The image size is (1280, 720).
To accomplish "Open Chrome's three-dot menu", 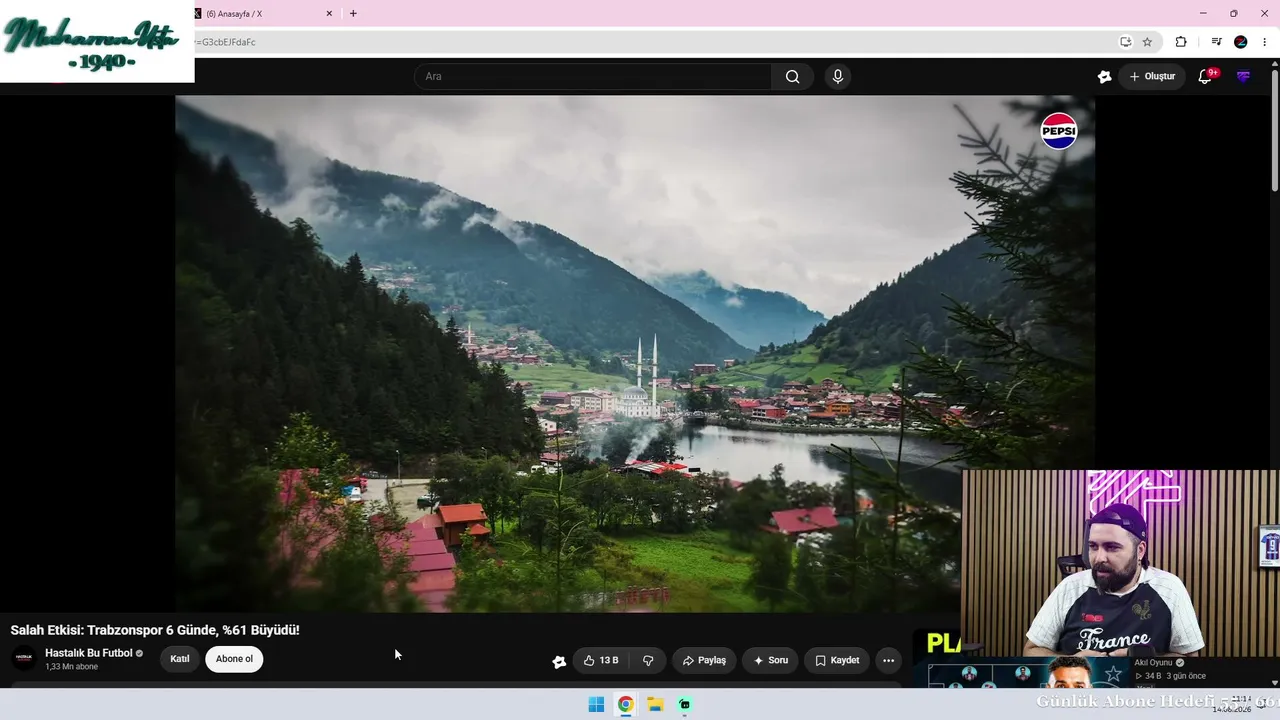I will pos(1264,42).
